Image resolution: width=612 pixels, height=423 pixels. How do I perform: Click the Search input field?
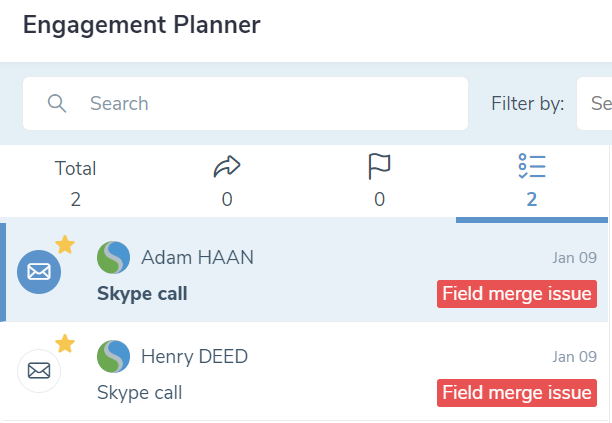click(x=246, y=103)
